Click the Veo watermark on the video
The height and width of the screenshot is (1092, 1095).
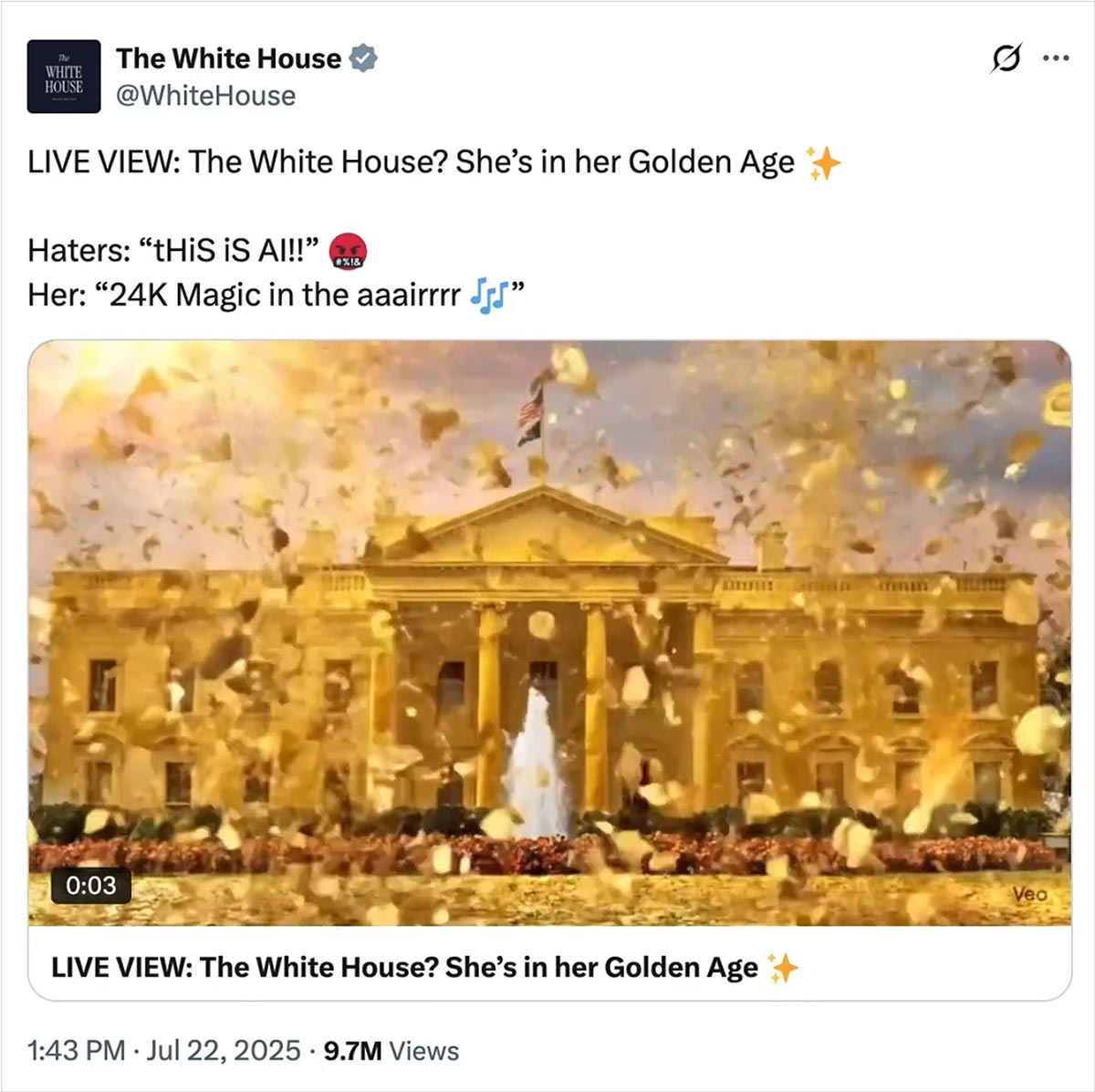1029,894
